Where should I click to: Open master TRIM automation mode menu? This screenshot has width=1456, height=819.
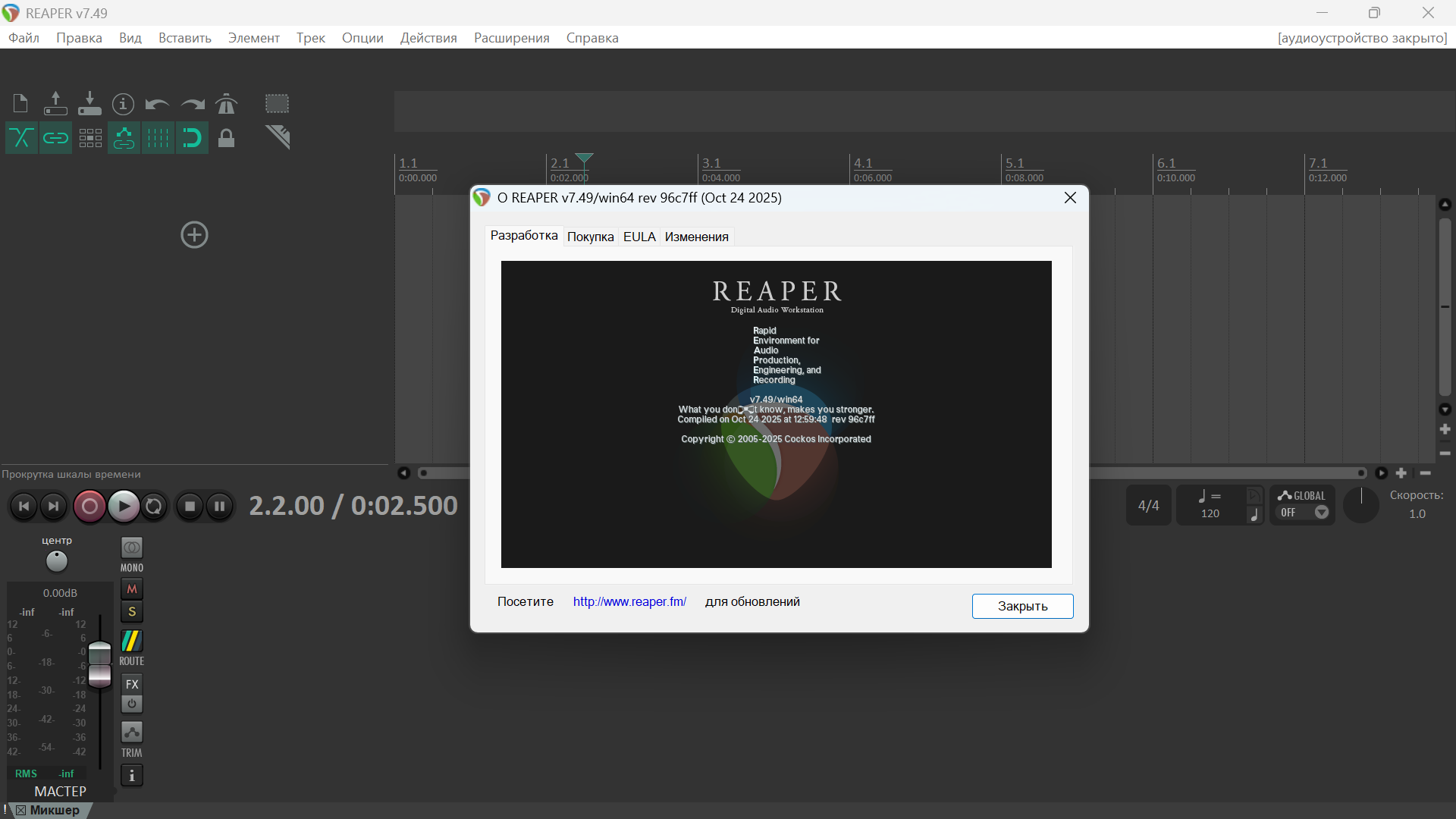[132, 733]
